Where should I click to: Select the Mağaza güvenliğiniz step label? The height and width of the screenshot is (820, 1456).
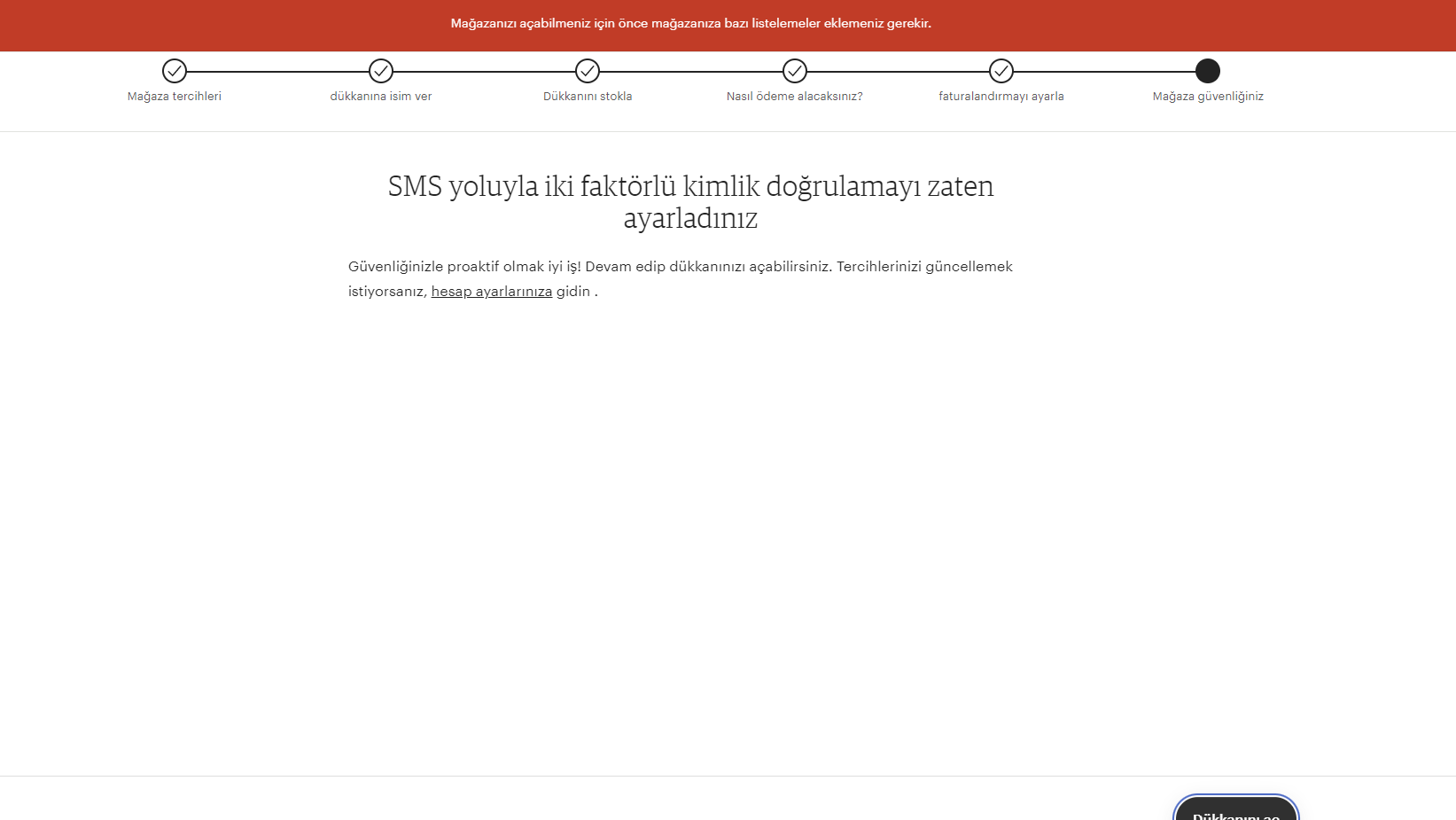[1208, 97]
